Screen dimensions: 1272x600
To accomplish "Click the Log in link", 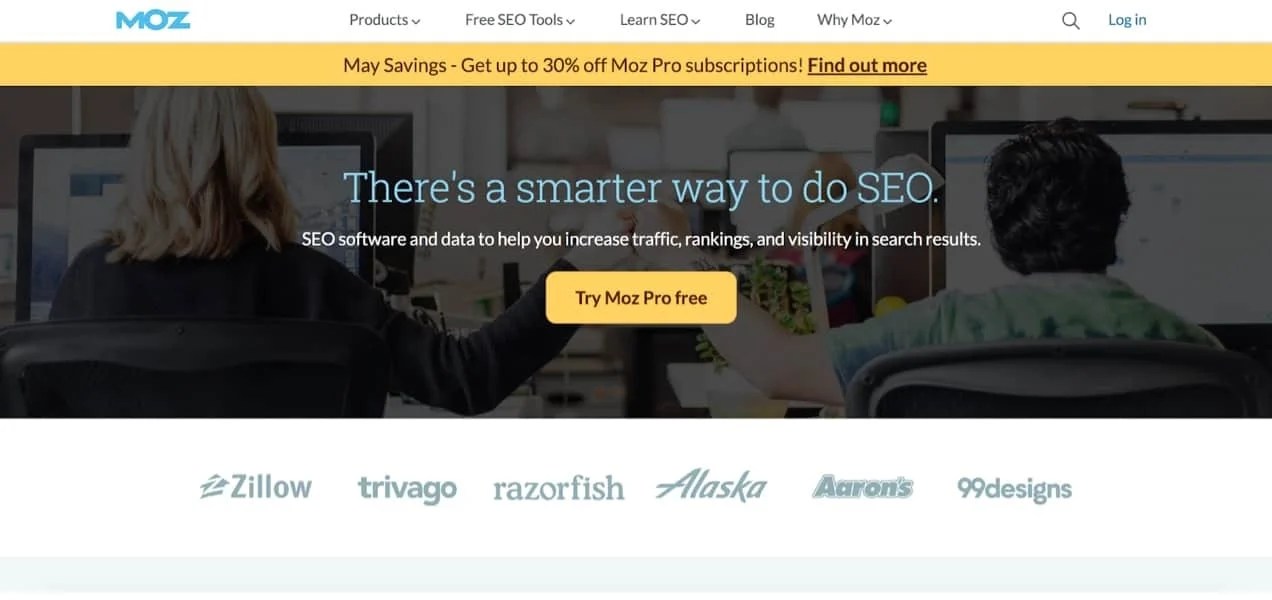I will (x=1127, y=20).
